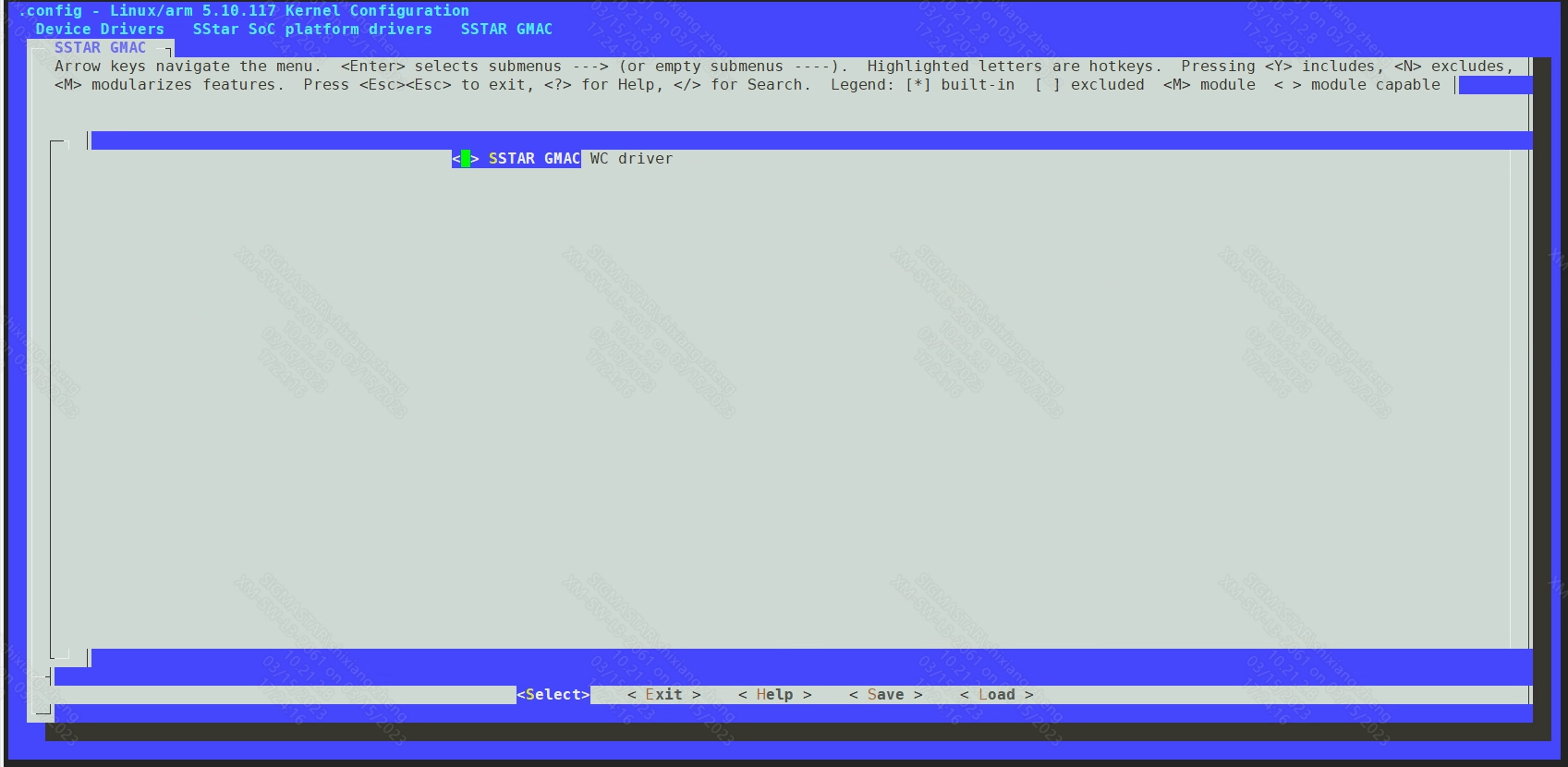Click SStar SoC platform drivers breadcrumb
Viewport: 1568px width, 767px height.
tap(312, 30)
